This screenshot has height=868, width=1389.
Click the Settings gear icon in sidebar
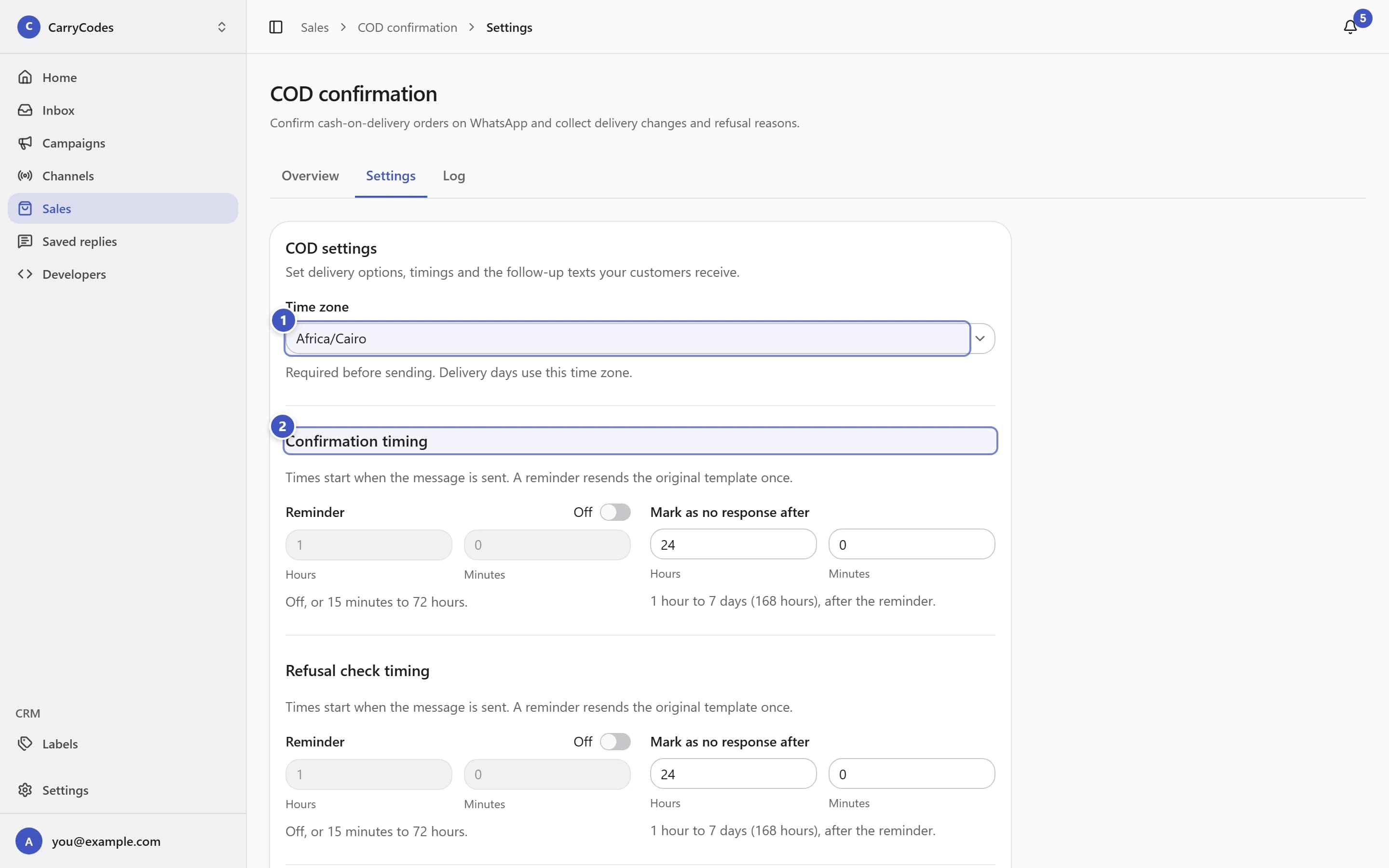25,790
